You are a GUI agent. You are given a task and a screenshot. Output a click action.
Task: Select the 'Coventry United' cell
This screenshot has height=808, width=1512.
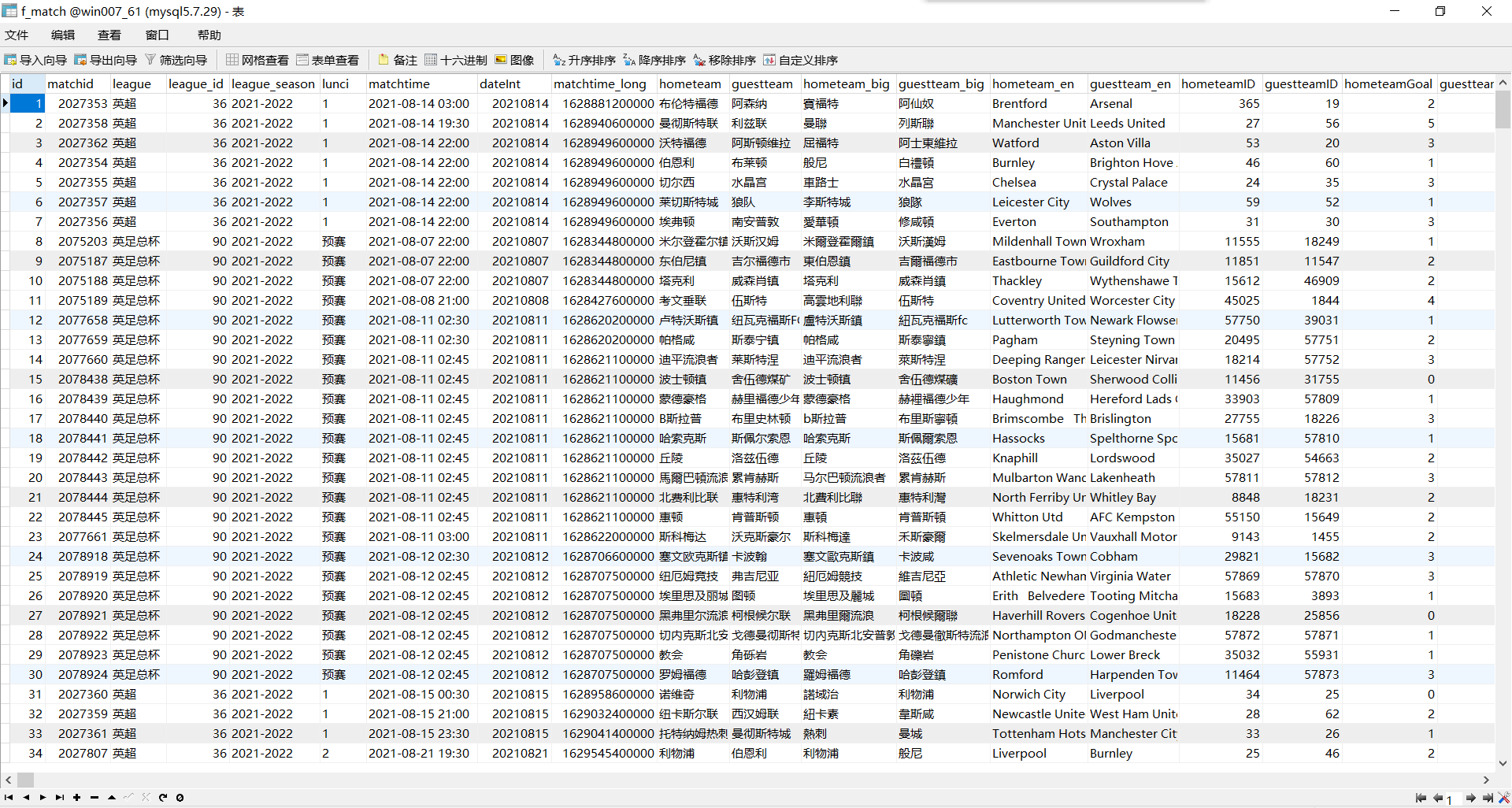[1038, 300]
